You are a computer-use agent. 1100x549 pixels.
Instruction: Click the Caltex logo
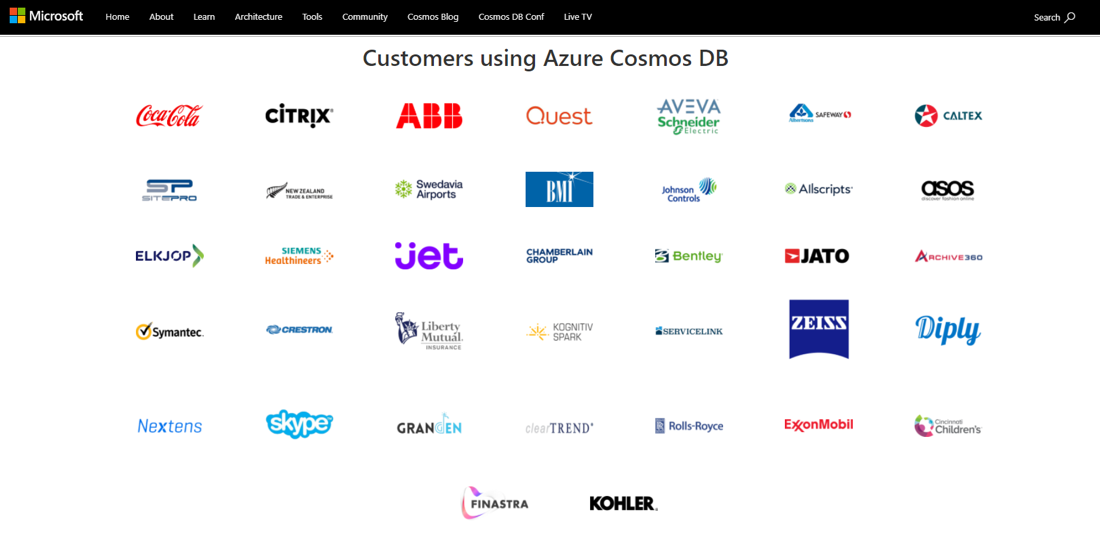click(x=948, y=116)
